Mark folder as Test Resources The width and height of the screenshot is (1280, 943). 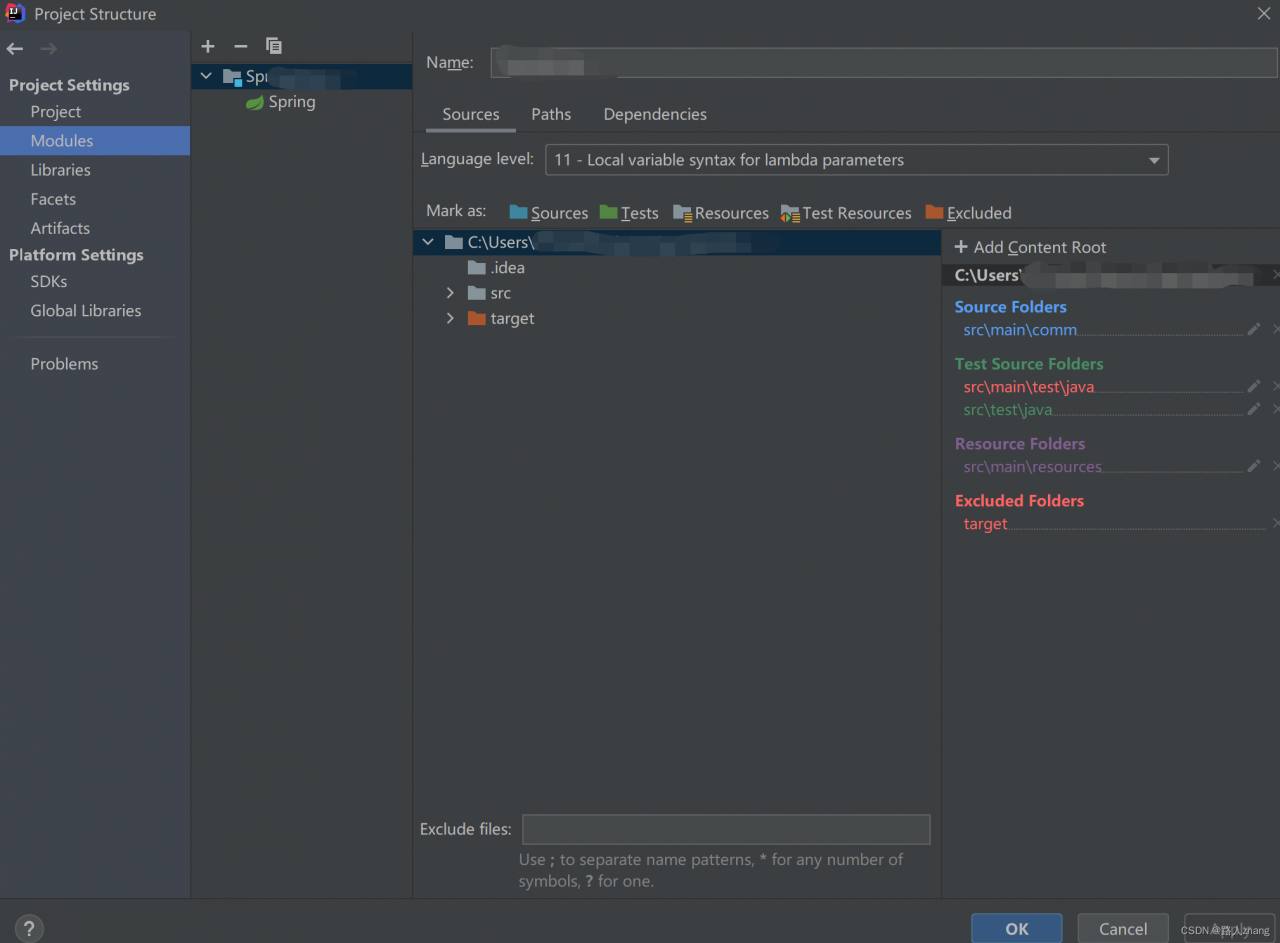coord(846,213)
